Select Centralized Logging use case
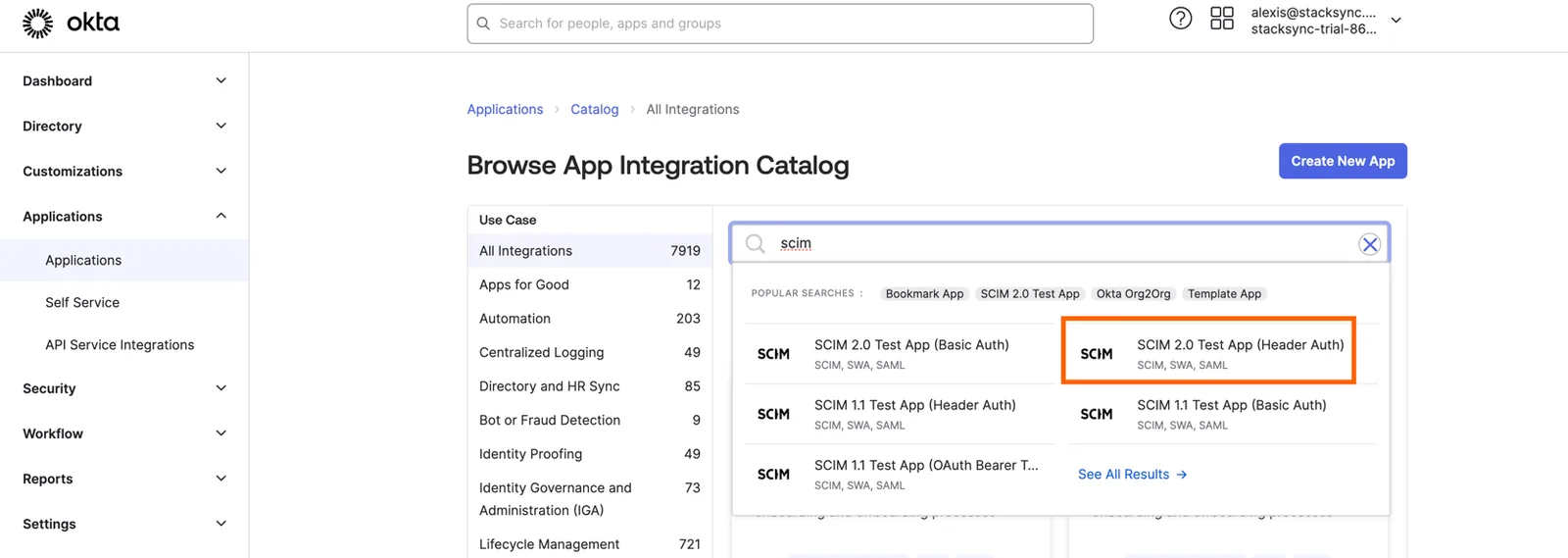 589,352
